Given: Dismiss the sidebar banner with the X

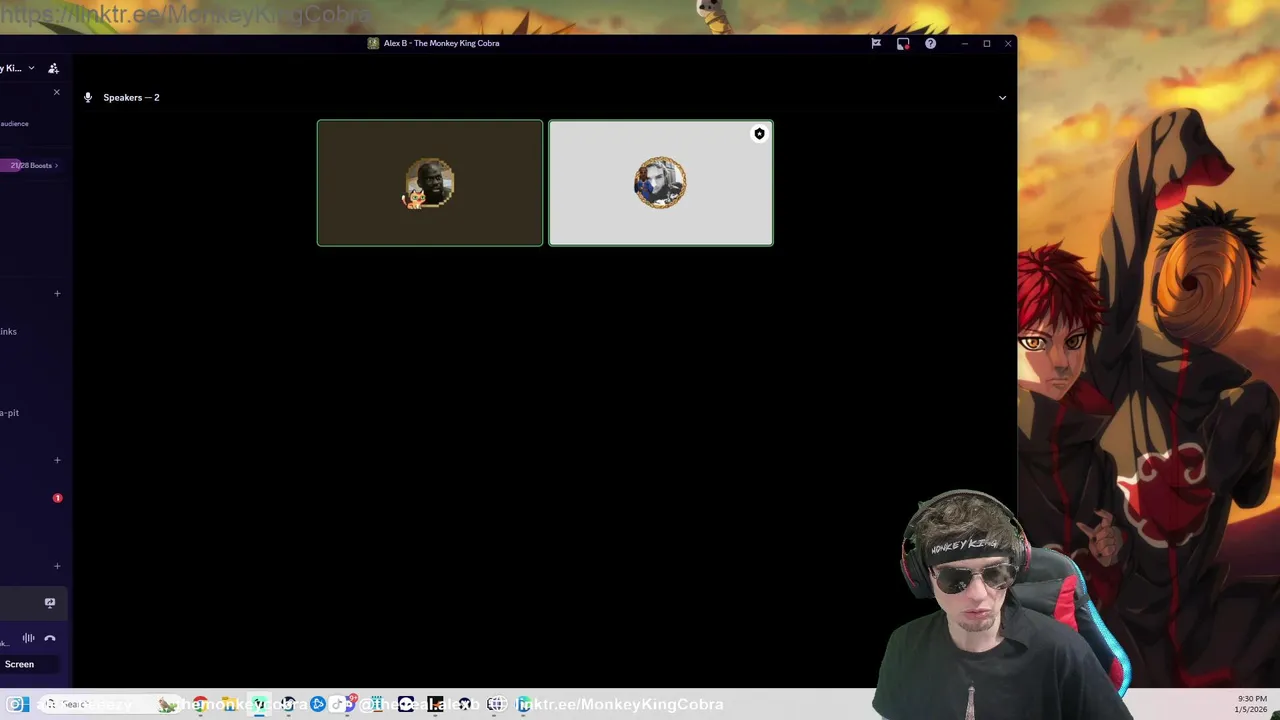Looking at the screenshot, I should [x=56, y=92].
